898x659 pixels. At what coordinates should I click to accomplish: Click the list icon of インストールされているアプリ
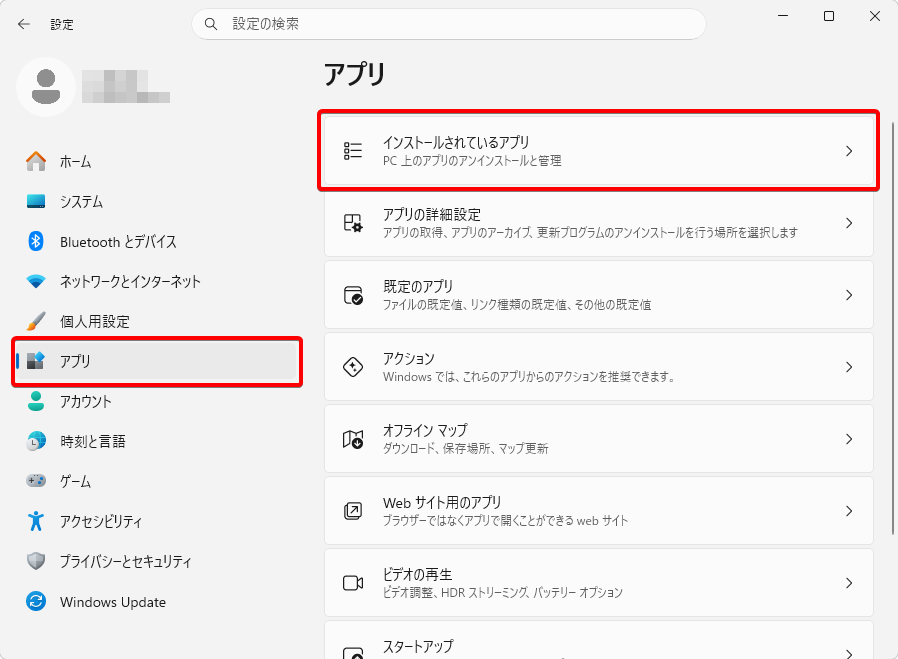pos(353,151)
